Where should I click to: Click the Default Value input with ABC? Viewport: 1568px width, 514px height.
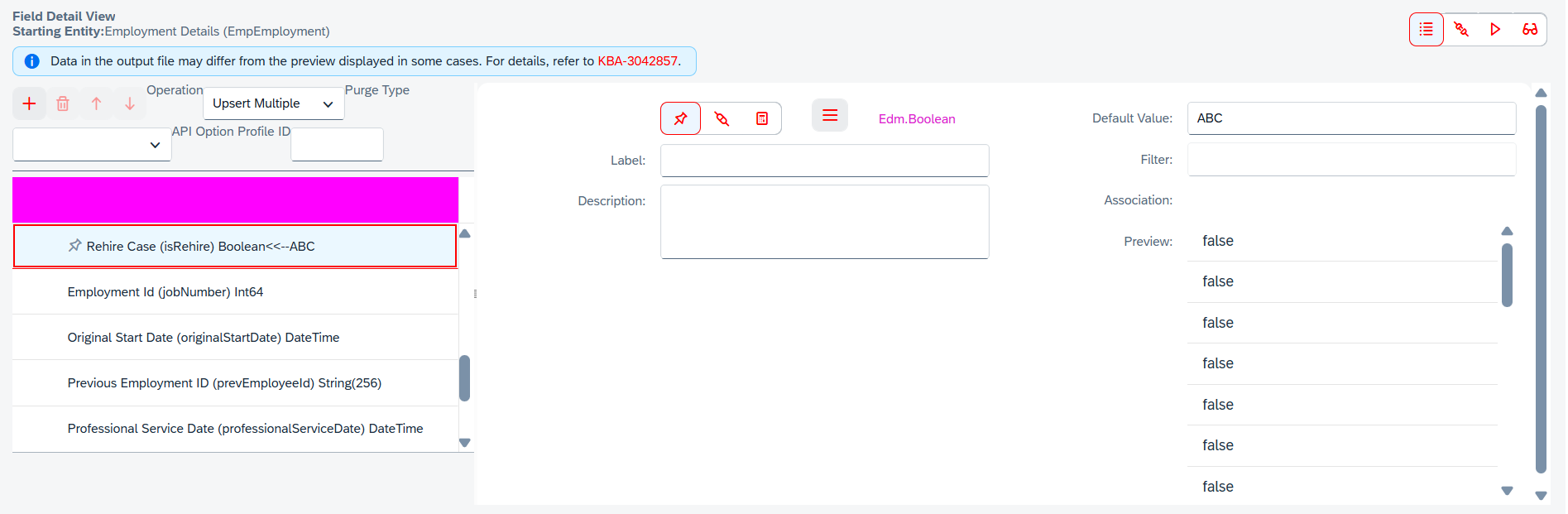[x=1351, y=118]
